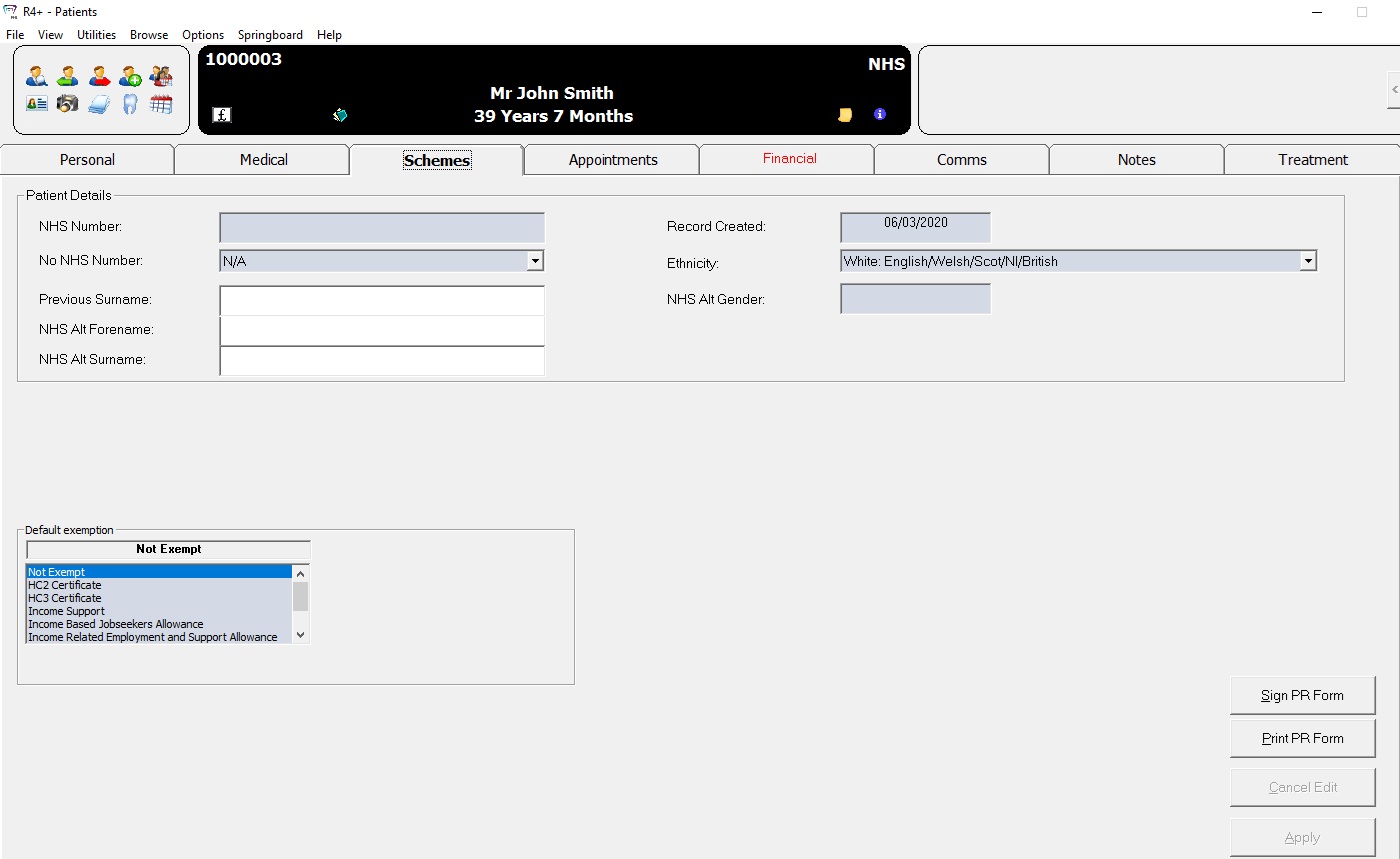Add a new patient with plus icon
This screenshot has width=1400, height=859.
coord(130,76)
